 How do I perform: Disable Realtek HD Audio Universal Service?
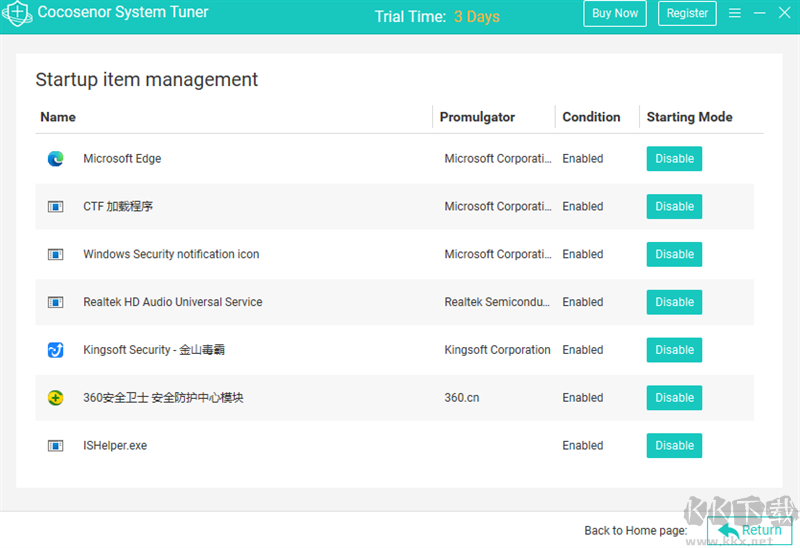674,302
